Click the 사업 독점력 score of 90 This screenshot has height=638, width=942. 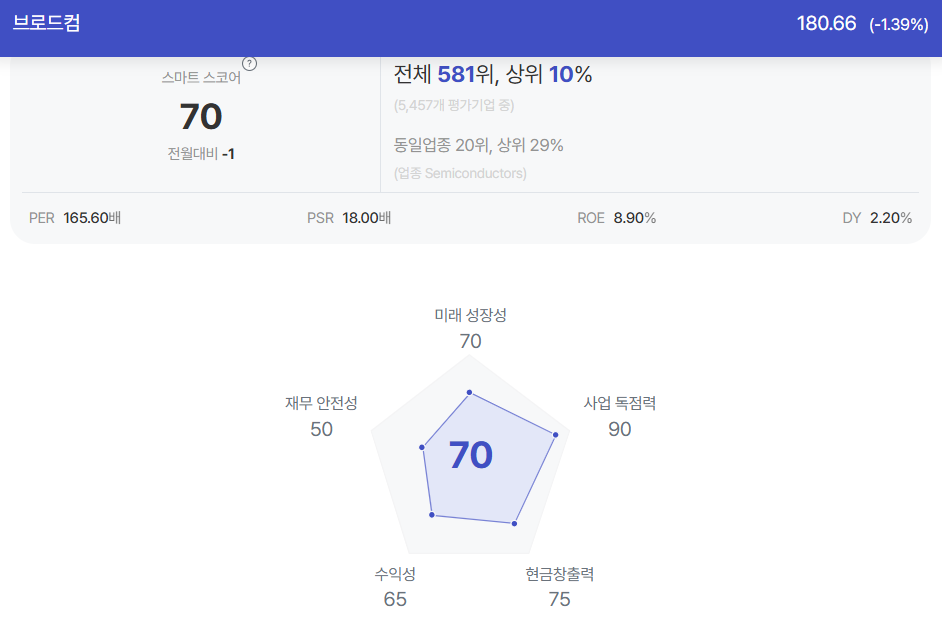619,429
